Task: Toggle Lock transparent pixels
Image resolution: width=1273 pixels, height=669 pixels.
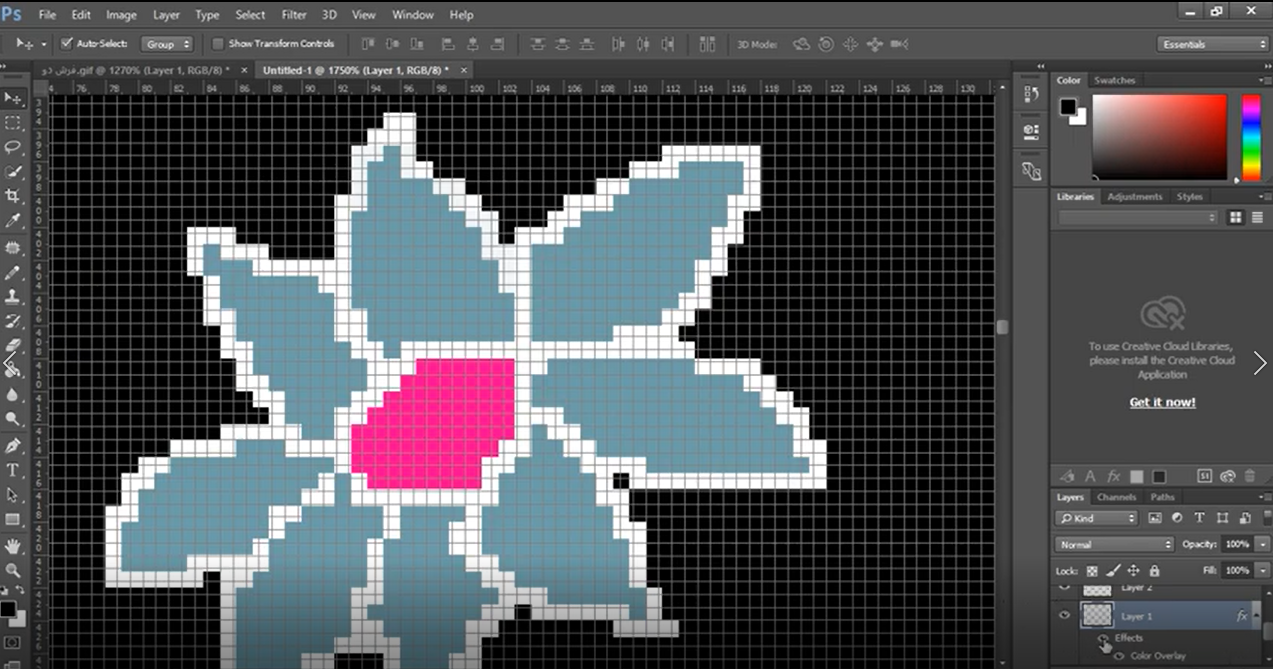Action: click(1092, 570)
